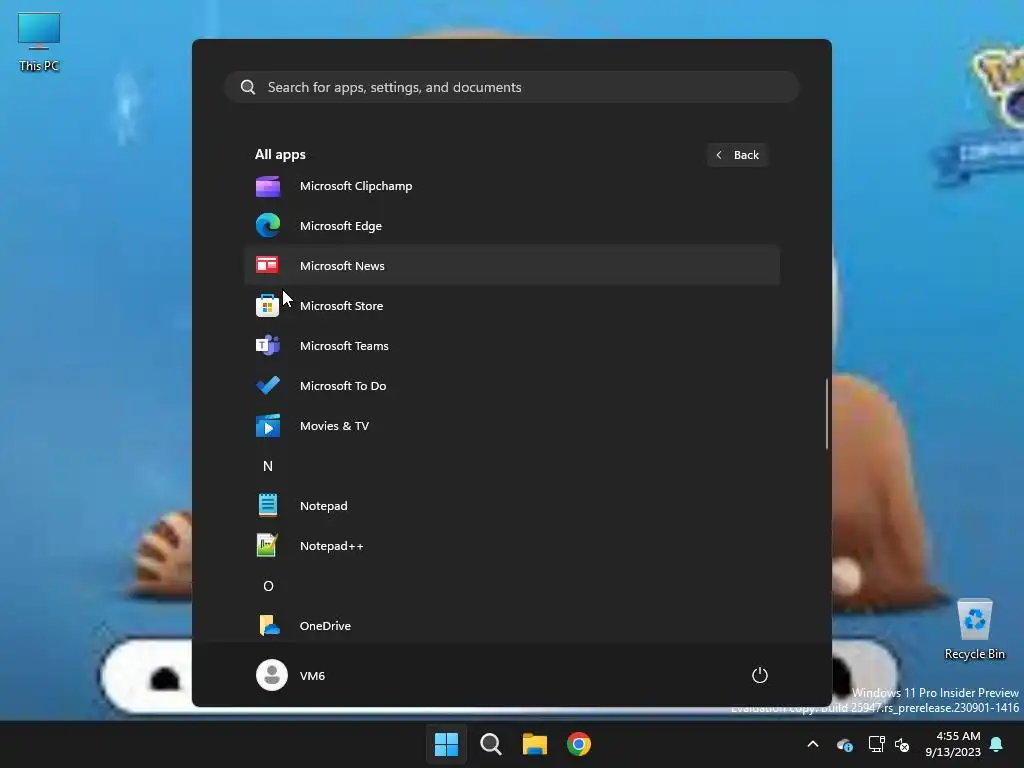Click the "Movies & TV" label
The height and width of the screenshot is (768, 1024).
334,426
